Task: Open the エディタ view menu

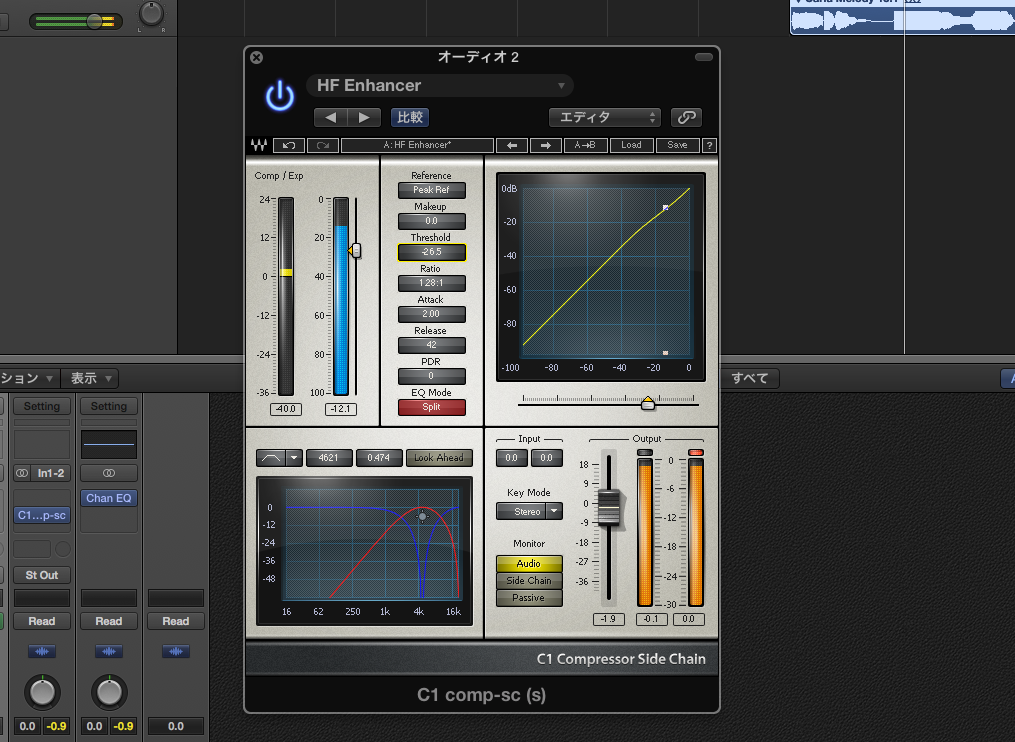Action: (x=604, y=117)
